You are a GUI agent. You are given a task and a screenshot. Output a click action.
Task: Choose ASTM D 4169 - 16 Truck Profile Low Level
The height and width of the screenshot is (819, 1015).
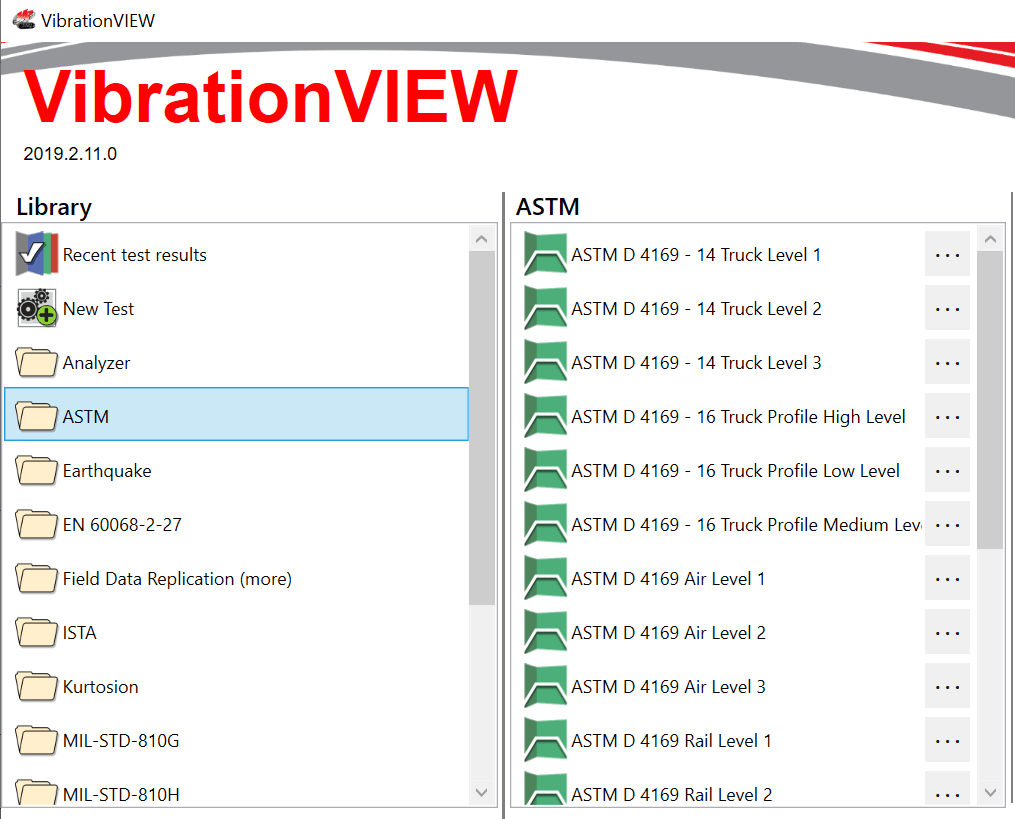(735, 471)
